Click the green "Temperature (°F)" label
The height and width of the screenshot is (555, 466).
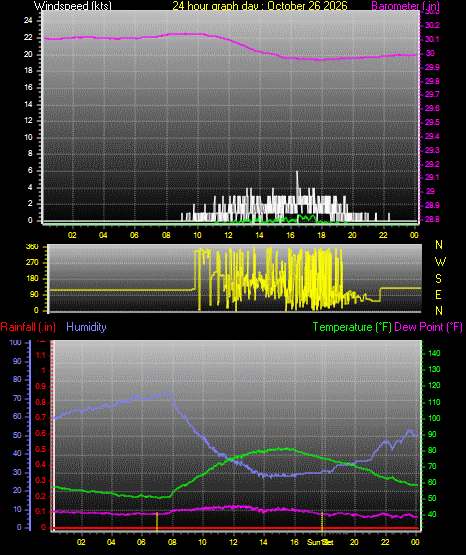(x=352, y=327)
